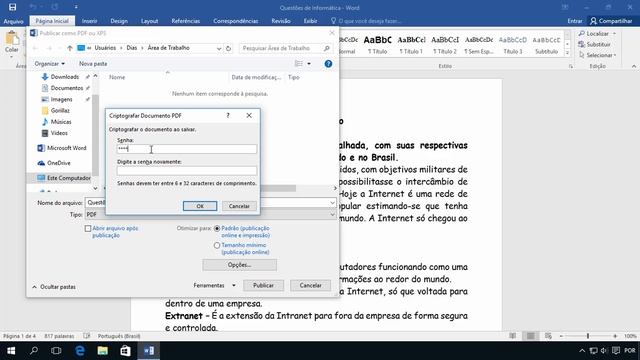Click the Paste (Colar) icon in ribbon

(x=12, y=38)
